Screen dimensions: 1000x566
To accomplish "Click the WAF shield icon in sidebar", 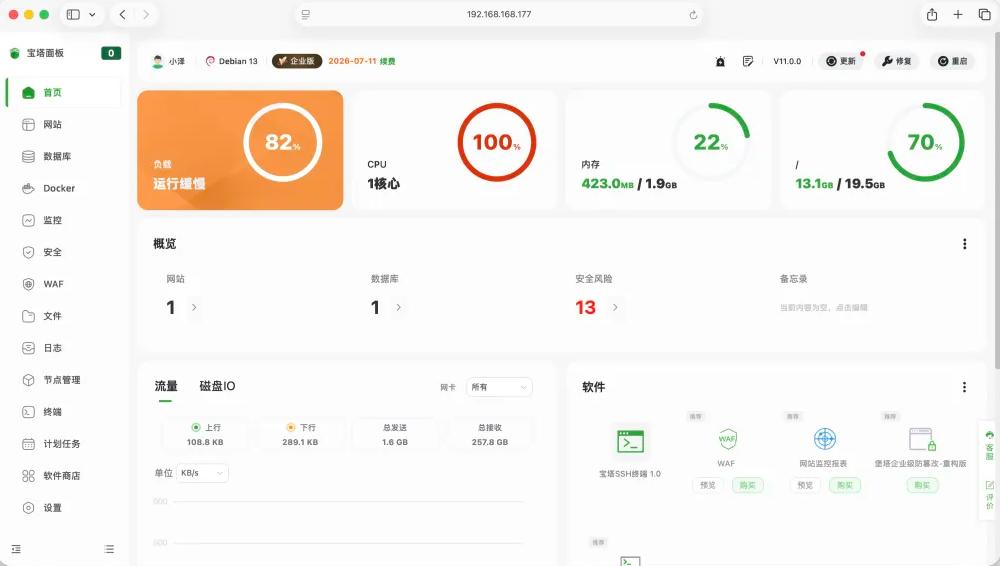I will 29,284.
